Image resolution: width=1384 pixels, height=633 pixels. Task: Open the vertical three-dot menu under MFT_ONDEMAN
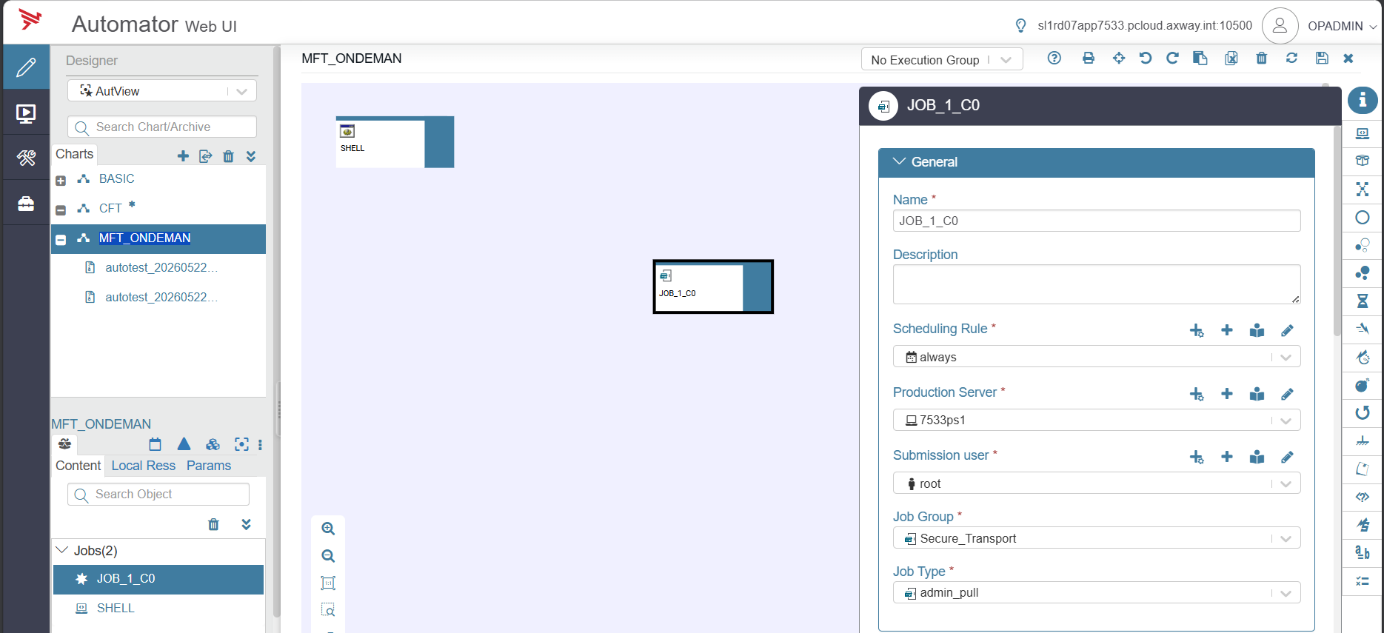tap(260, 444)
